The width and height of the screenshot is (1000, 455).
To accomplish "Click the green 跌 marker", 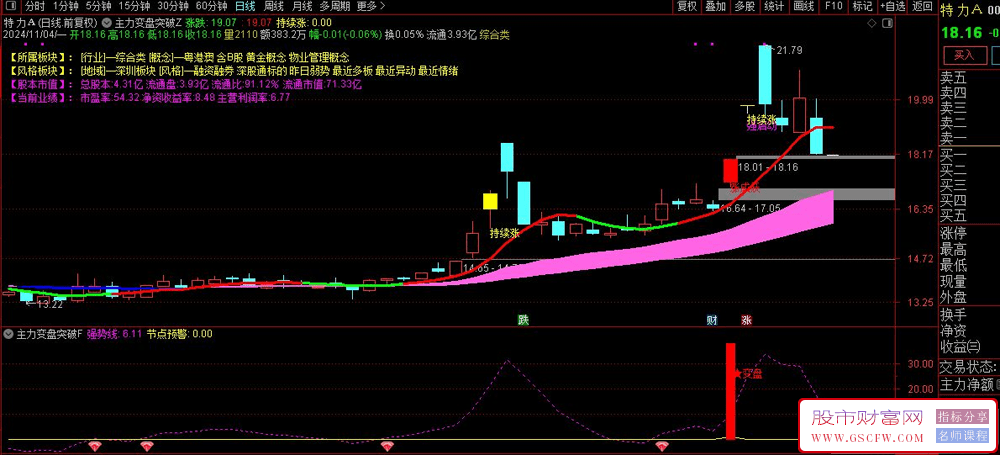I will [x=523, y=320].
